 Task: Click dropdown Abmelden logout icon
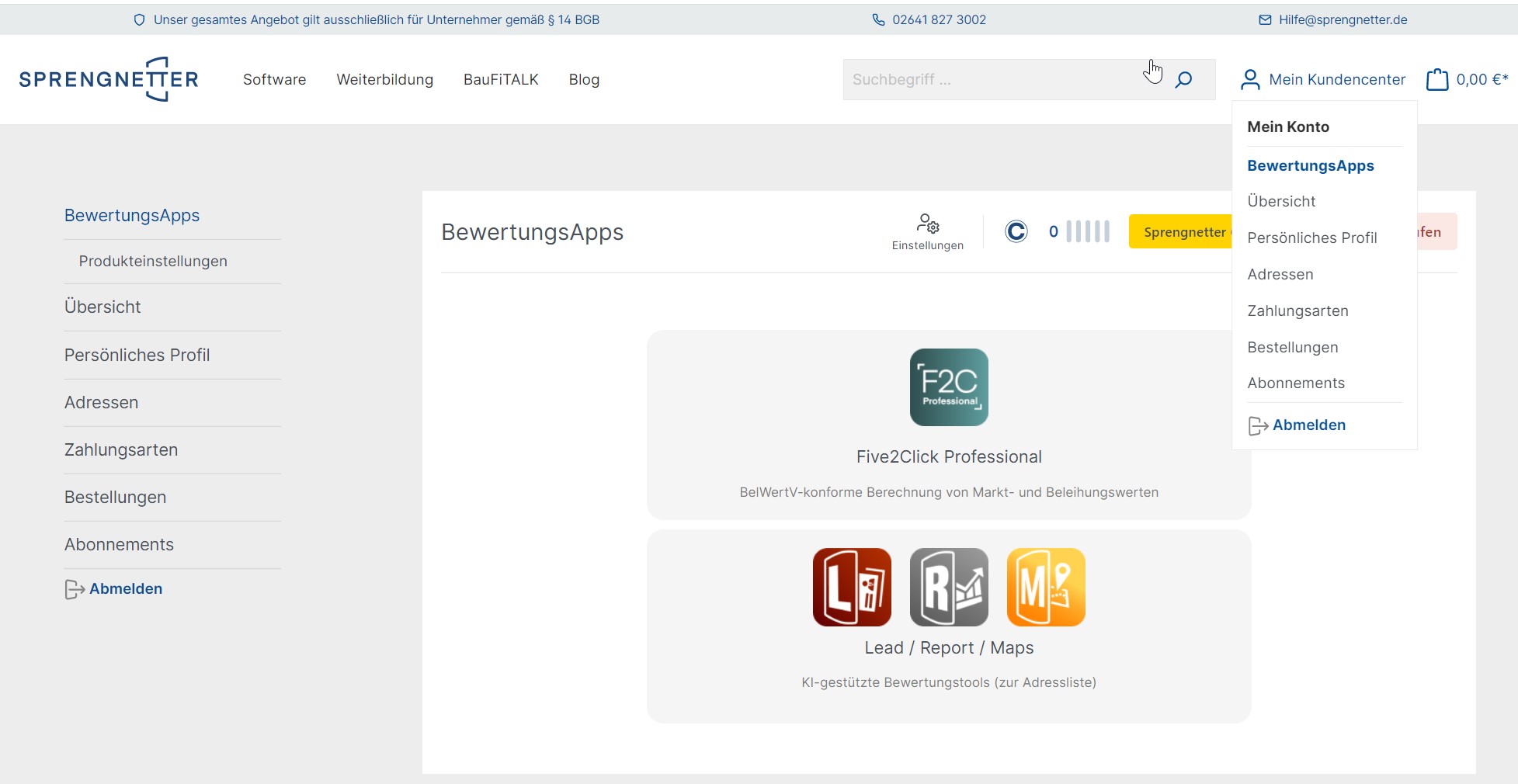(1258, 425)
